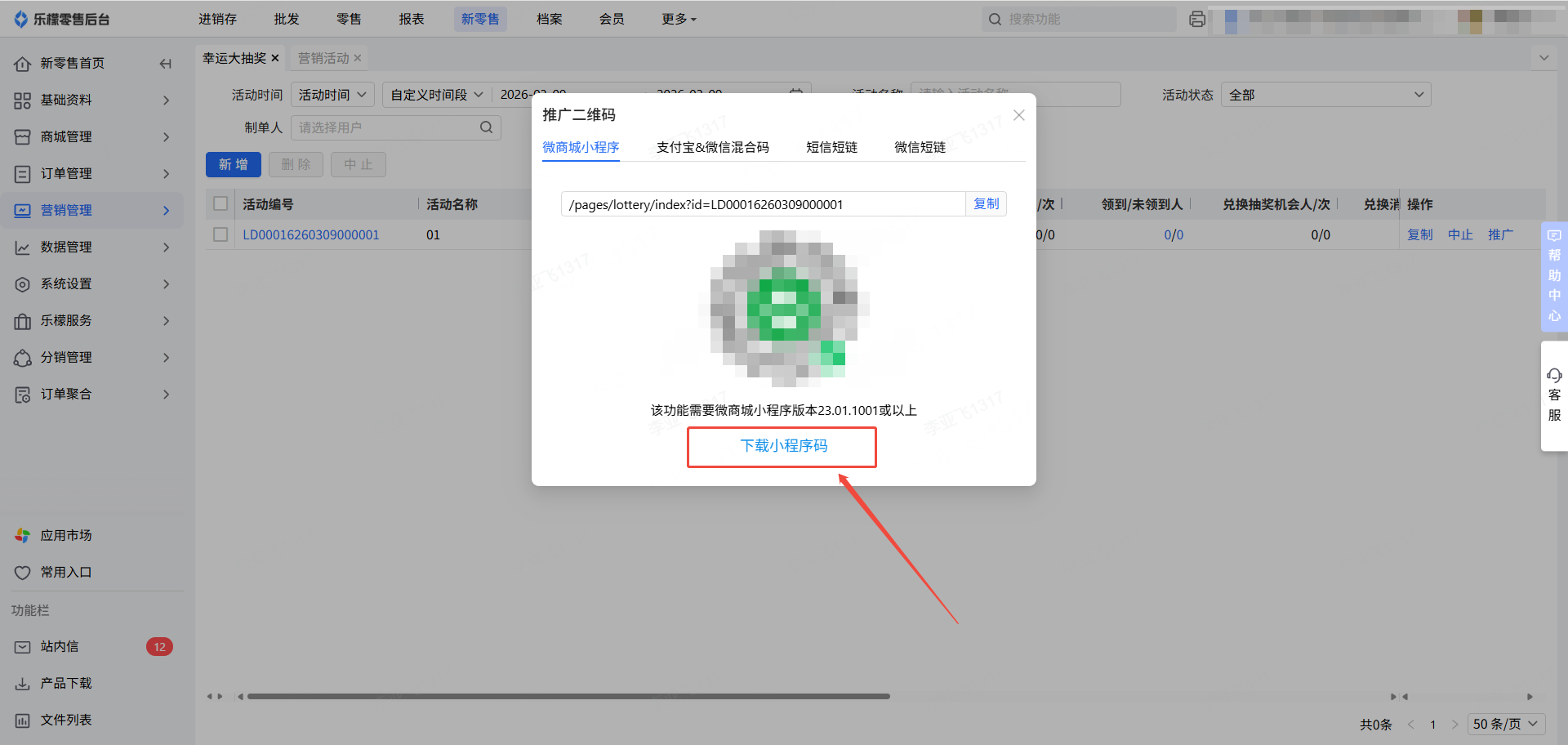Click the 订单聚合 icon

coord(23,395)
